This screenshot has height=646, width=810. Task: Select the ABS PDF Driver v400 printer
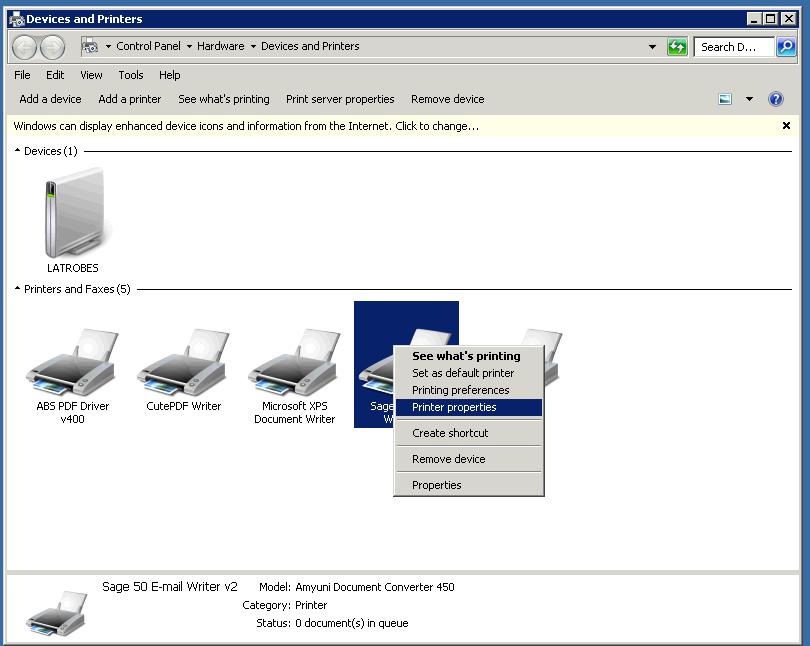coord(70,360)
